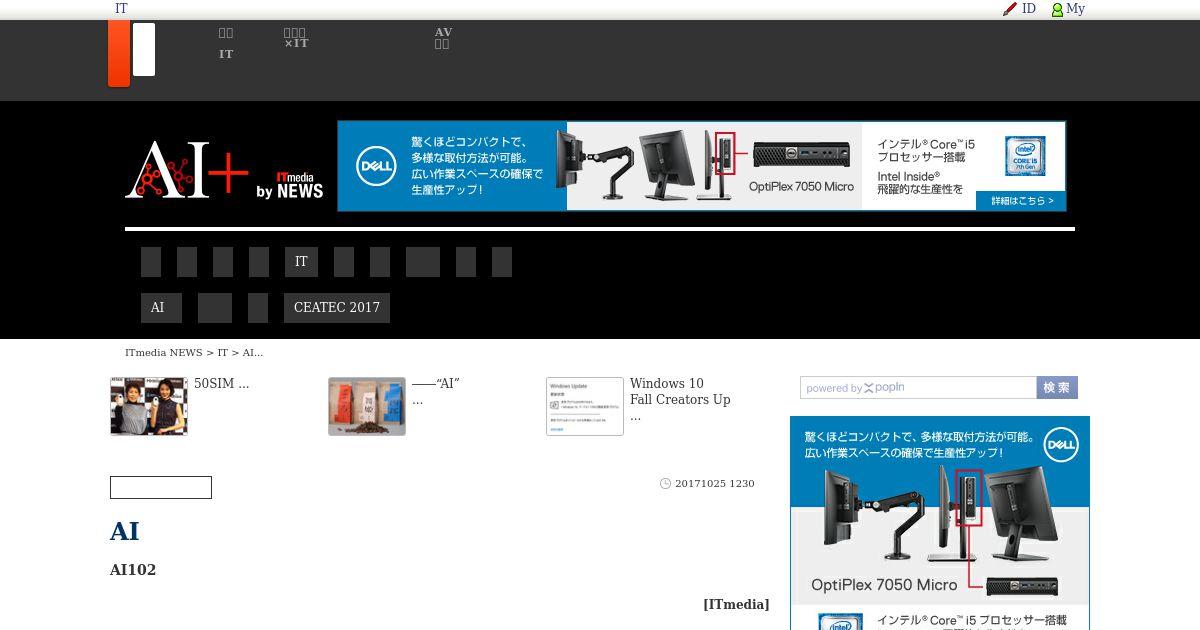The height and width of the screenshot is (630, 1200).
Task: Open the Windows Update article thumbnail
Action: (585, 406)
